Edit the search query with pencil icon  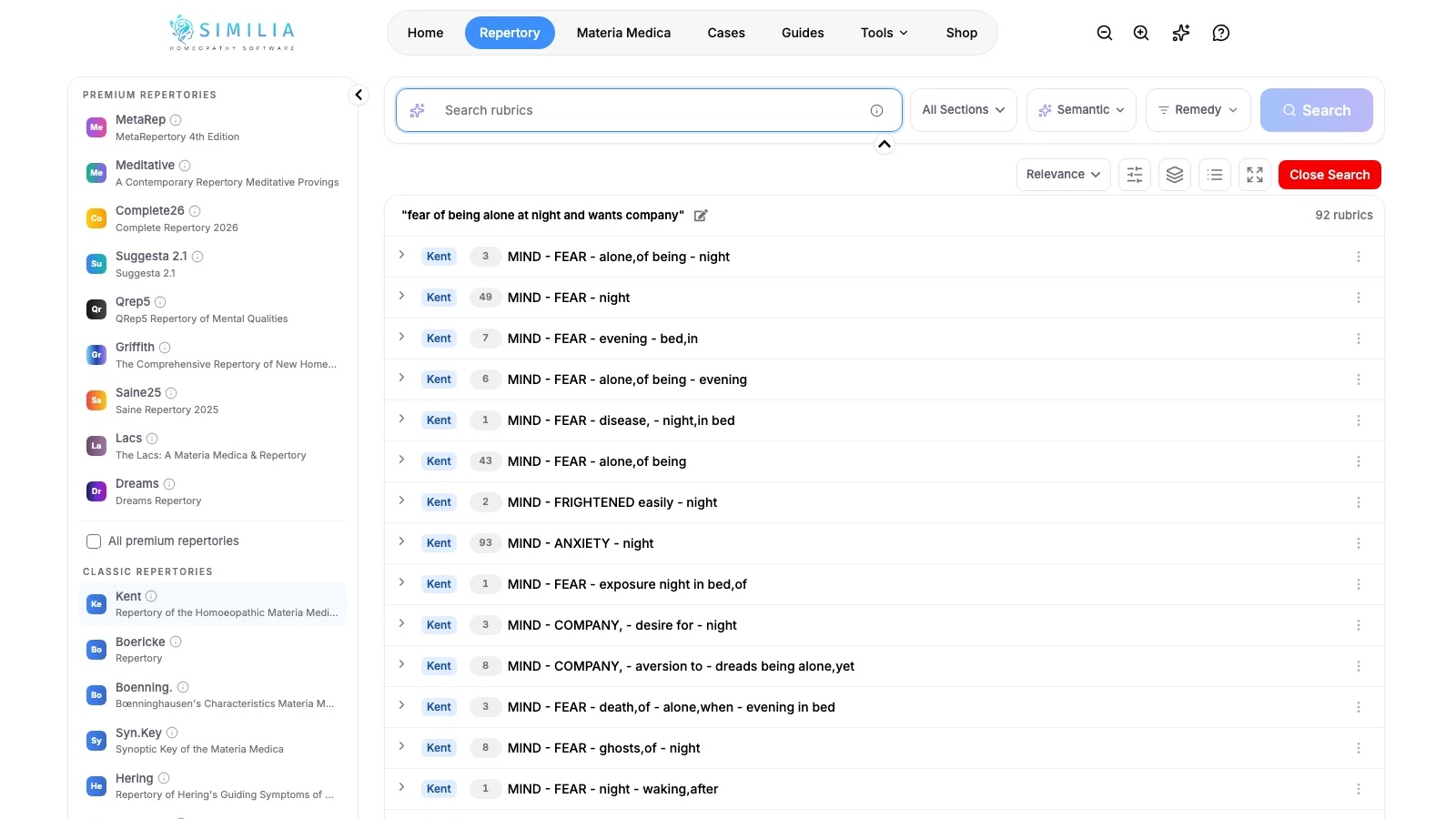(701, 216)
